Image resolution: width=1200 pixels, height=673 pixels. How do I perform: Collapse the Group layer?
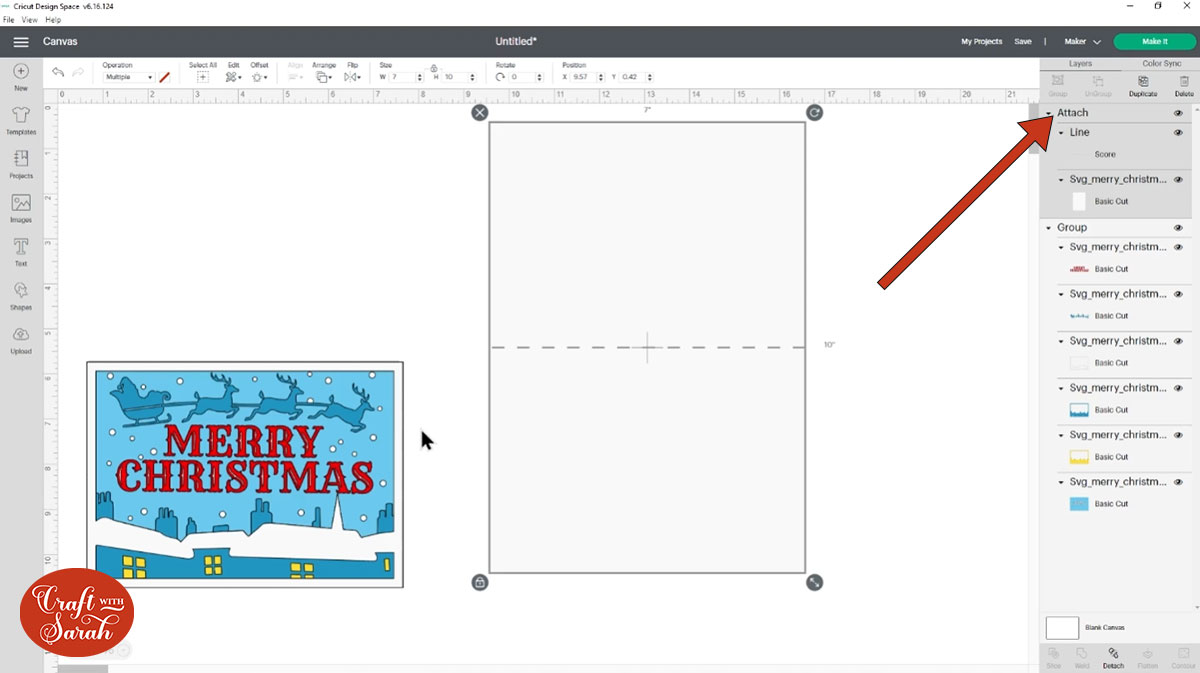coord(1049,227)
